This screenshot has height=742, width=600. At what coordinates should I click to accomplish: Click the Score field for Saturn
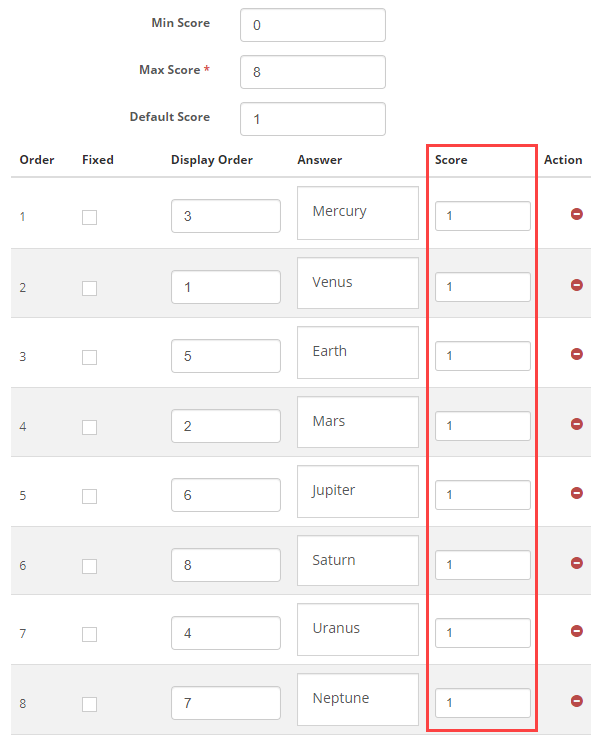482,565
